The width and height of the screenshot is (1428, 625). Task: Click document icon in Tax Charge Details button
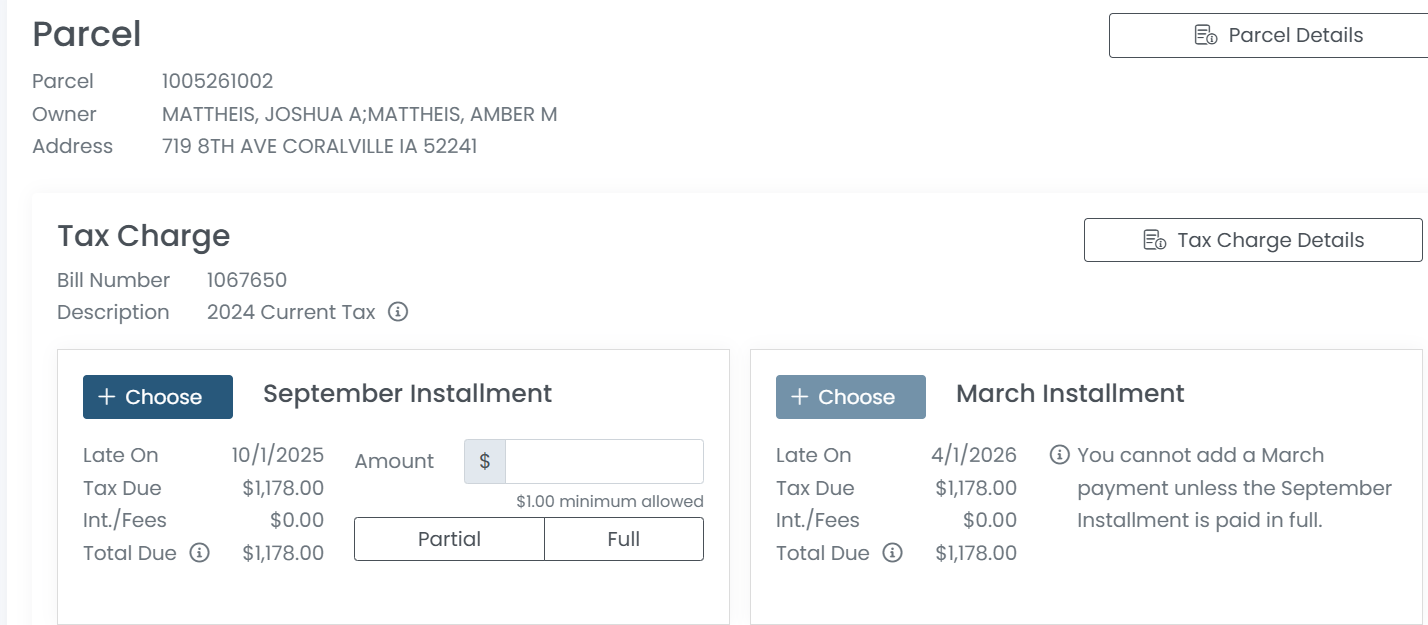[1155, 240]
